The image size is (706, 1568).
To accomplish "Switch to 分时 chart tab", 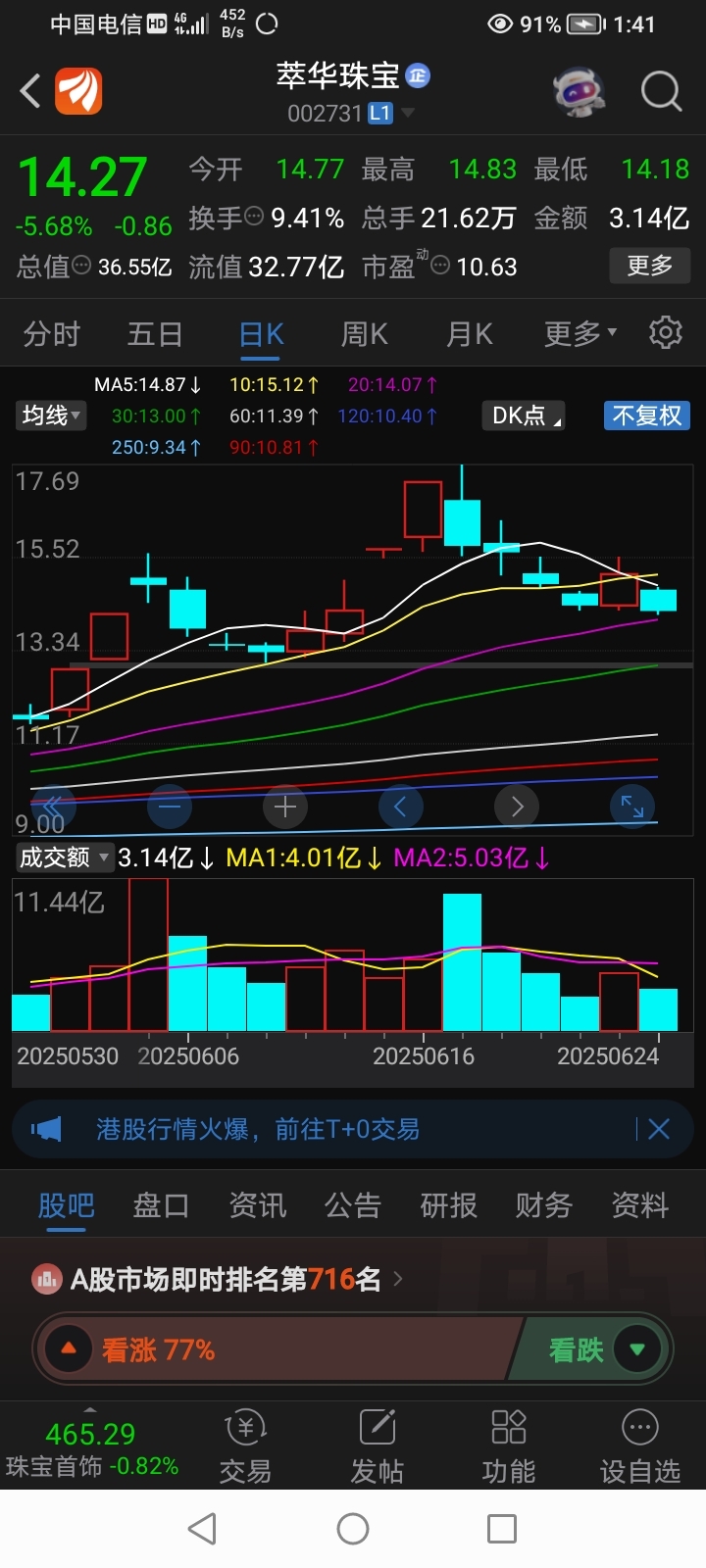I will (52, 333).
